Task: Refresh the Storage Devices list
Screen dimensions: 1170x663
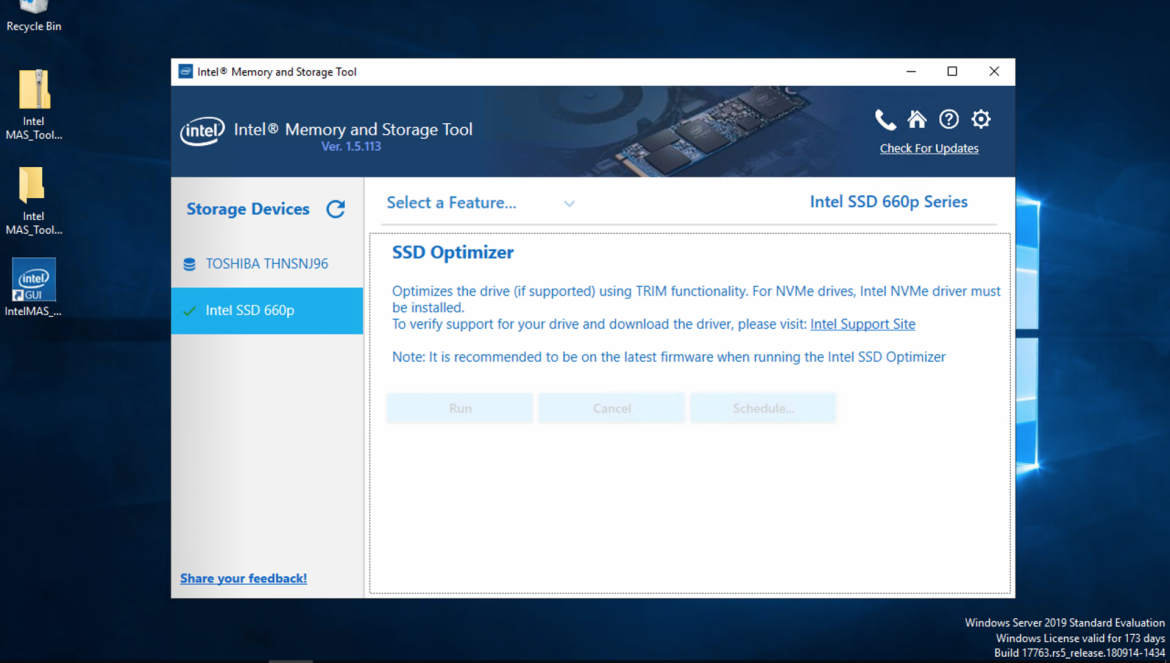Action: click(336, 209)
